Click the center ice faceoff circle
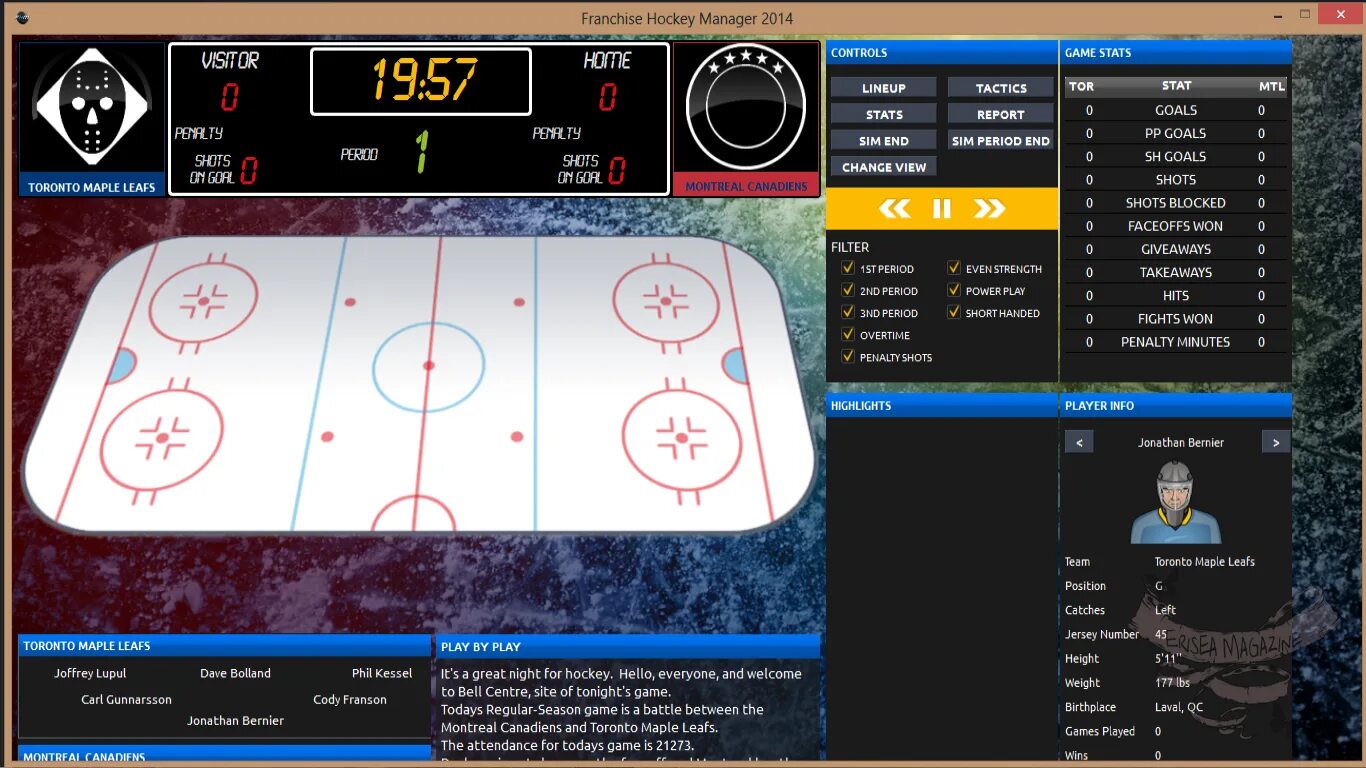 (429, 366)
